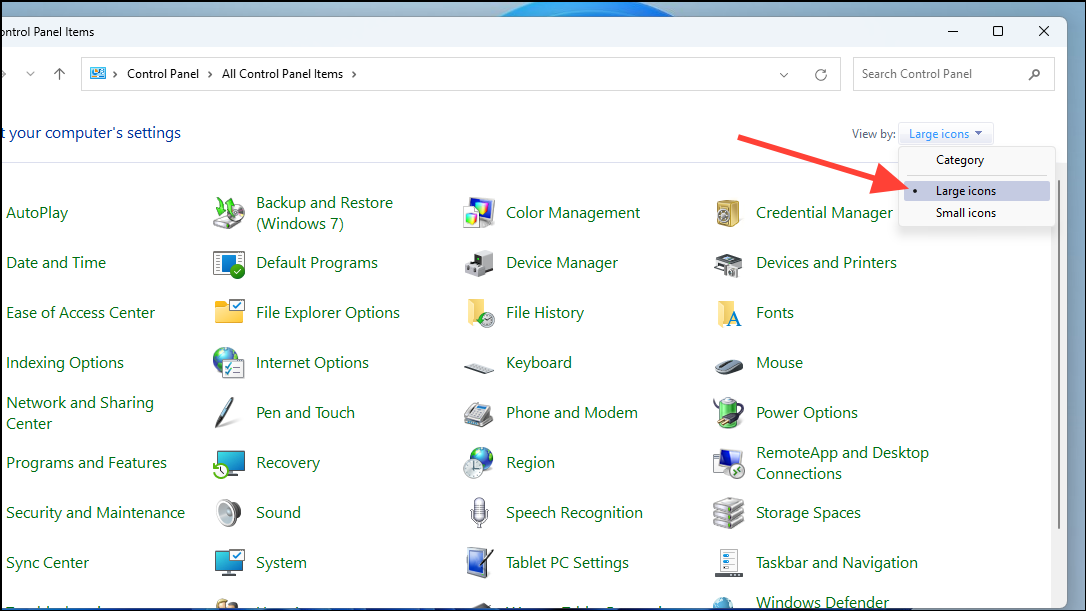
Task: Open the AutoPlay link
Action: click(37, 213)
